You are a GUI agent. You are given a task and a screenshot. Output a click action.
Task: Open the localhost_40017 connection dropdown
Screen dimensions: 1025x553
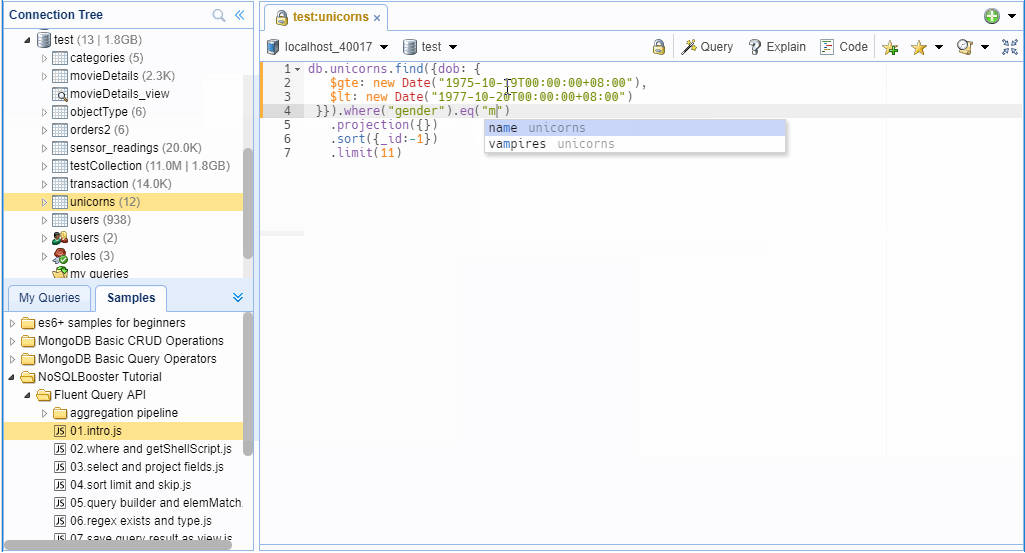click(x=384, y=47)
